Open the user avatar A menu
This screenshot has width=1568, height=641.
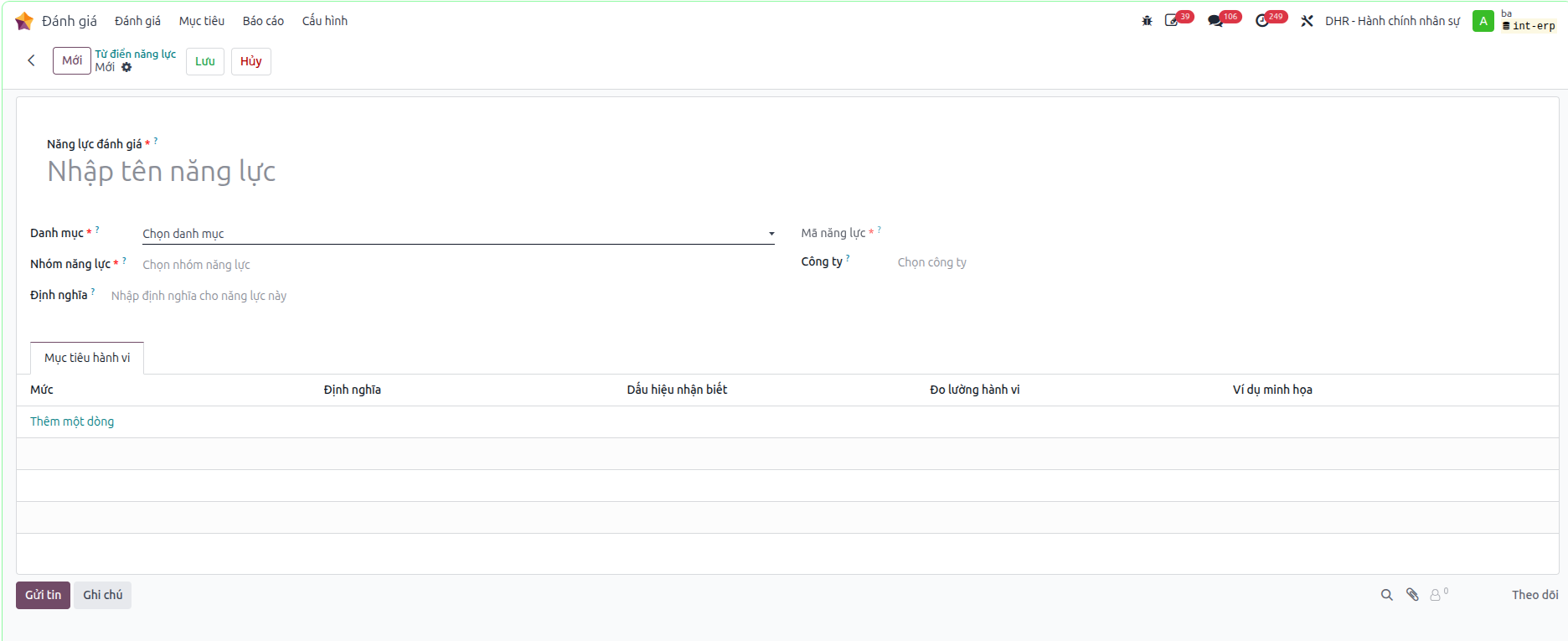(x=1483, y=21)
